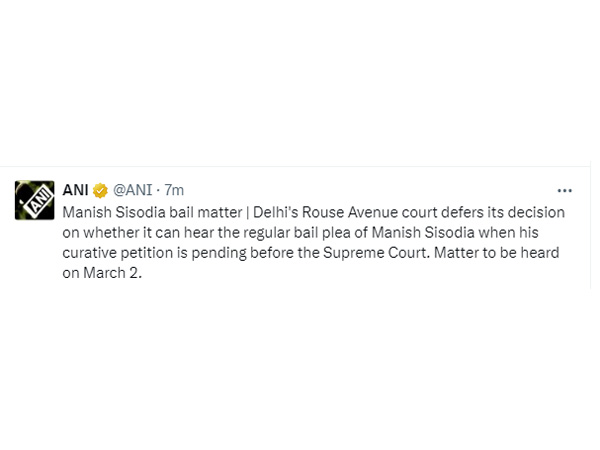Click 'Matter to be heard' text
Viewport: 600px width, 450px height.
[497, 253]
